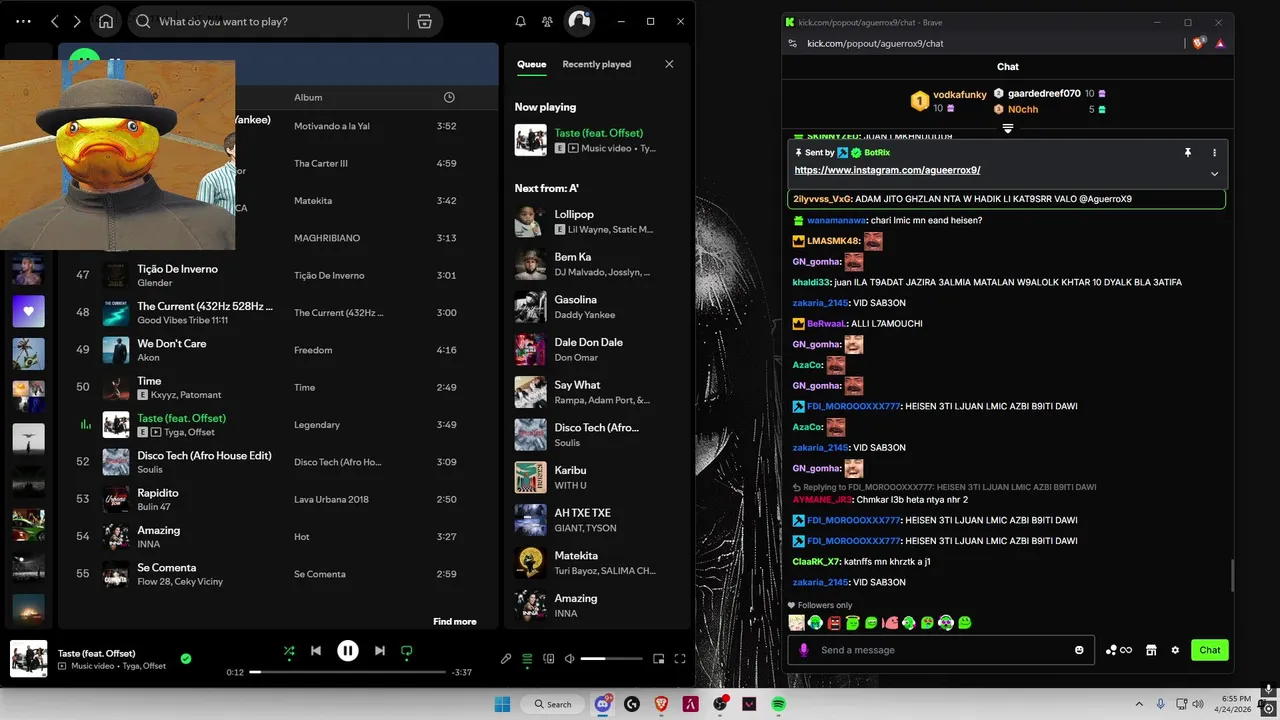This screenshot has width=1280, height=720.
Task: Sort tracks by duration clock icon
Action: point(449,97)
